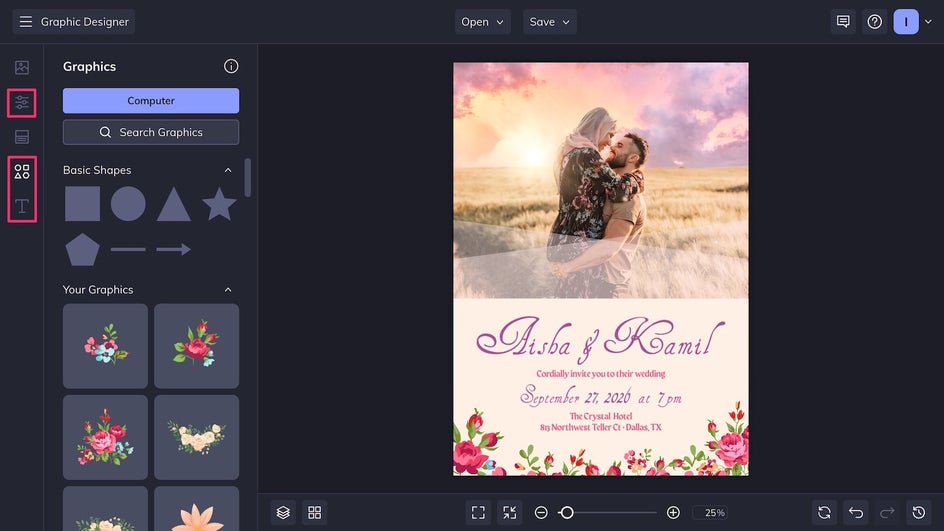The image size is (944, 531).
Task: Select the cream white flower garland graphic
Action: 196,438
